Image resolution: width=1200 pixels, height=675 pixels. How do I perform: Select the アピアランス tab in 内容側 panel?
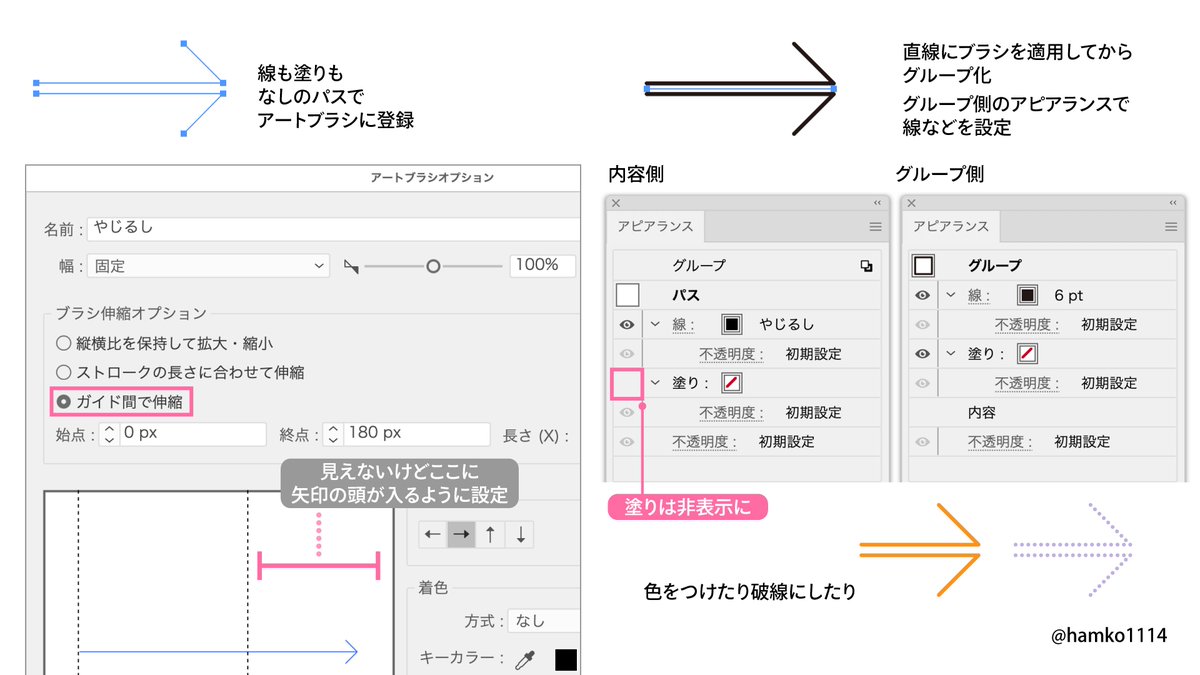(655, 227)
